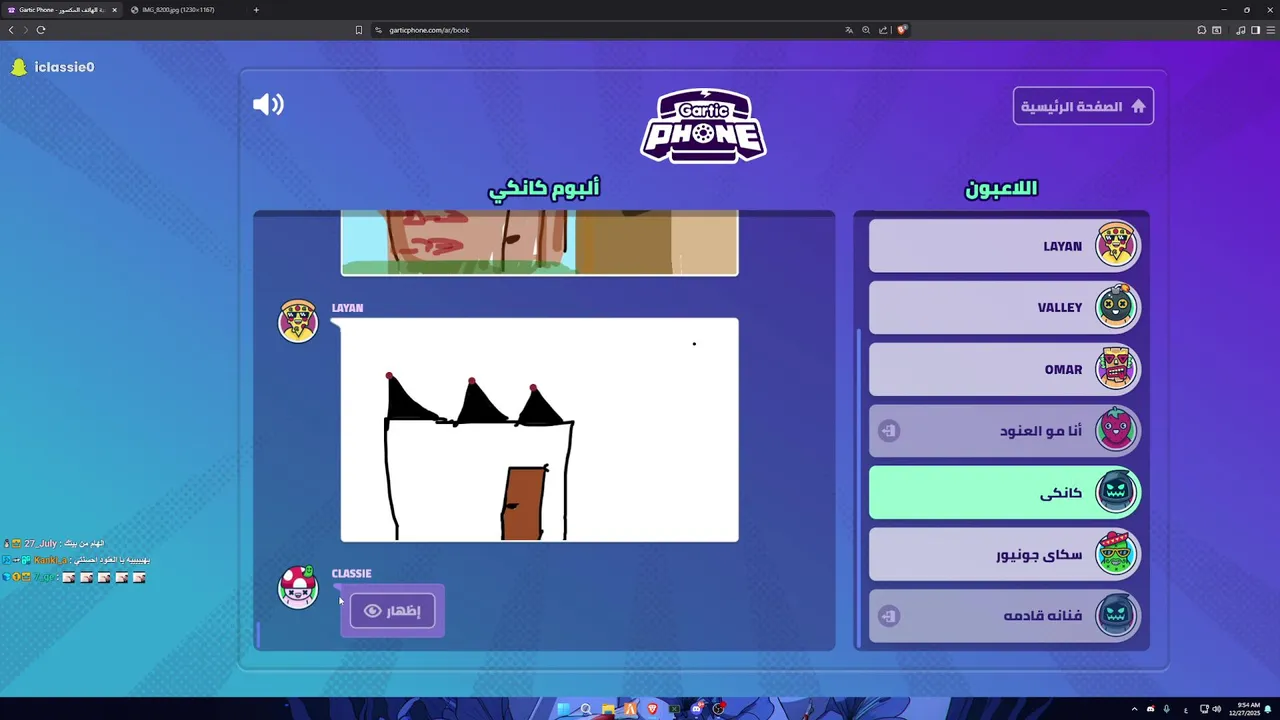Switch to the IMG_8200.jpg browser tab
This screenshot has width=1280, height=720.
[178, 10]
